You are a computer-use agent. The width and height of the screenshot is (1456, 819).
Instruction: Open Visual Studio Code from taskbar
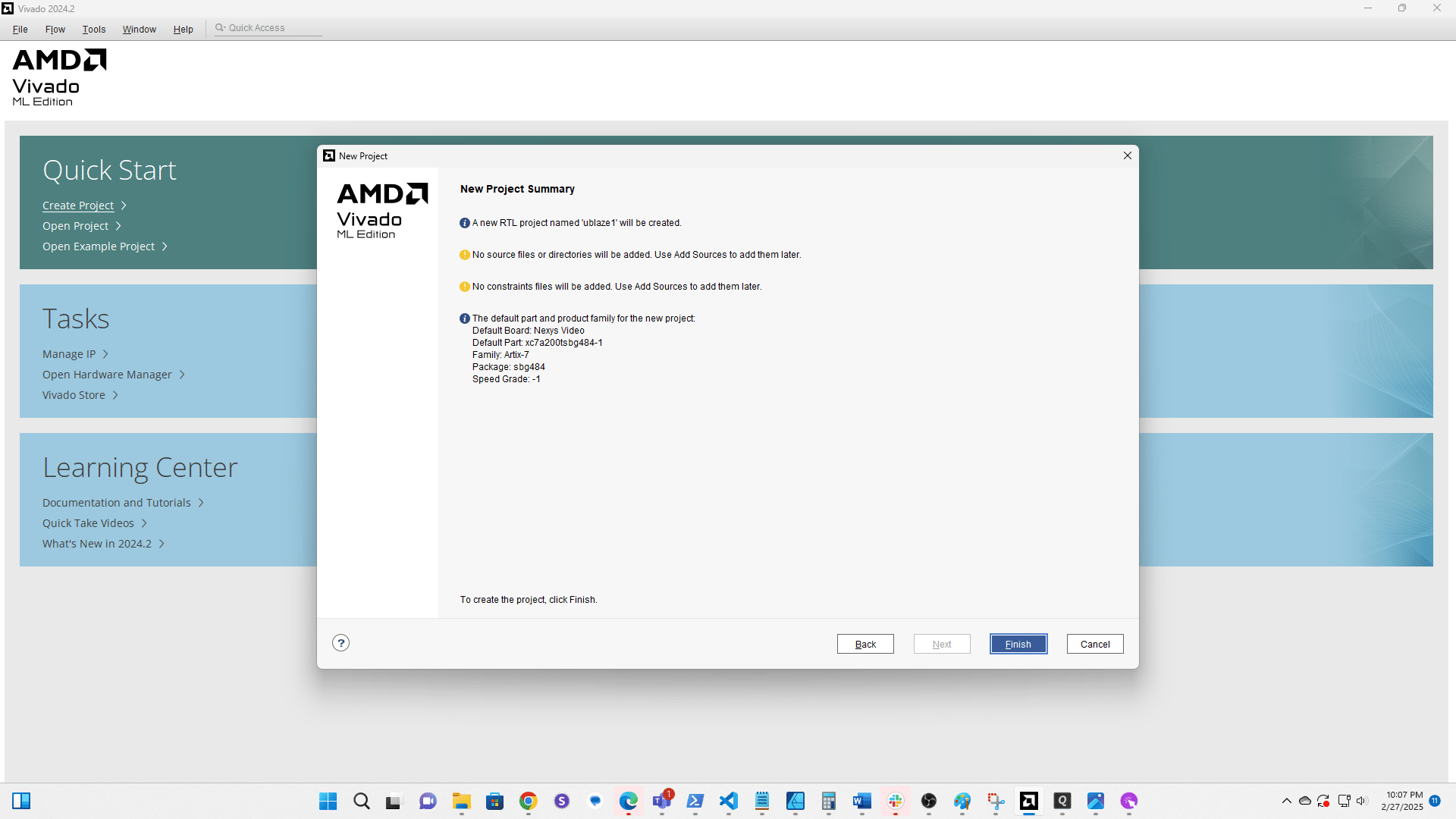coord(729,801)
